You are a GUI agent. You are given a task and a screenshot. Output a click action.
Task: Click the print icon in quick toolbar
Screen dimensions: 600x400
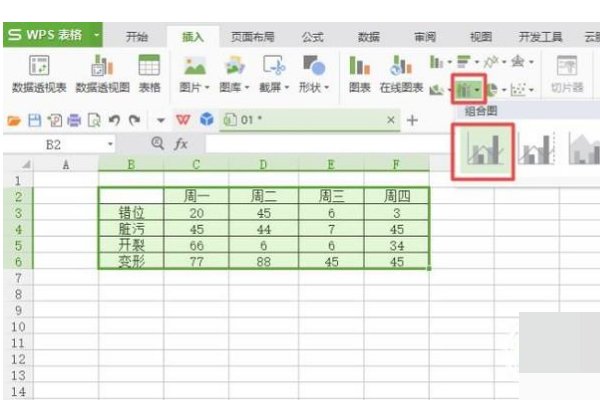pyautogui.click(x=74, y=121)
